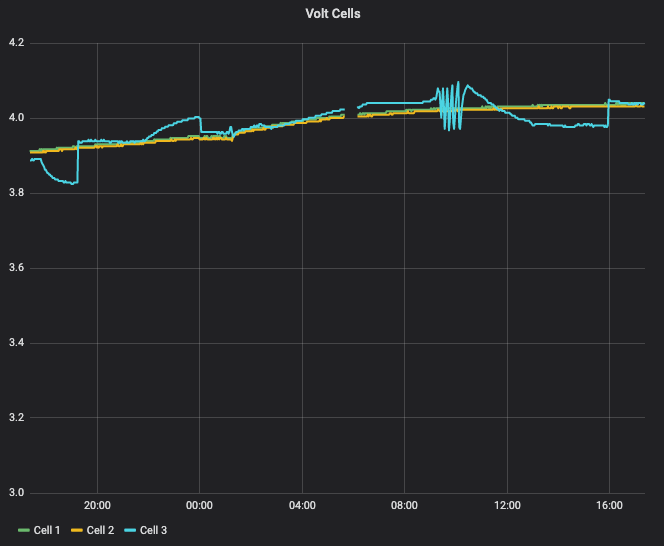This screenshot has width=664, height=546.
Task: Click the 00:00 time axis label
Action: coord(199,505)
